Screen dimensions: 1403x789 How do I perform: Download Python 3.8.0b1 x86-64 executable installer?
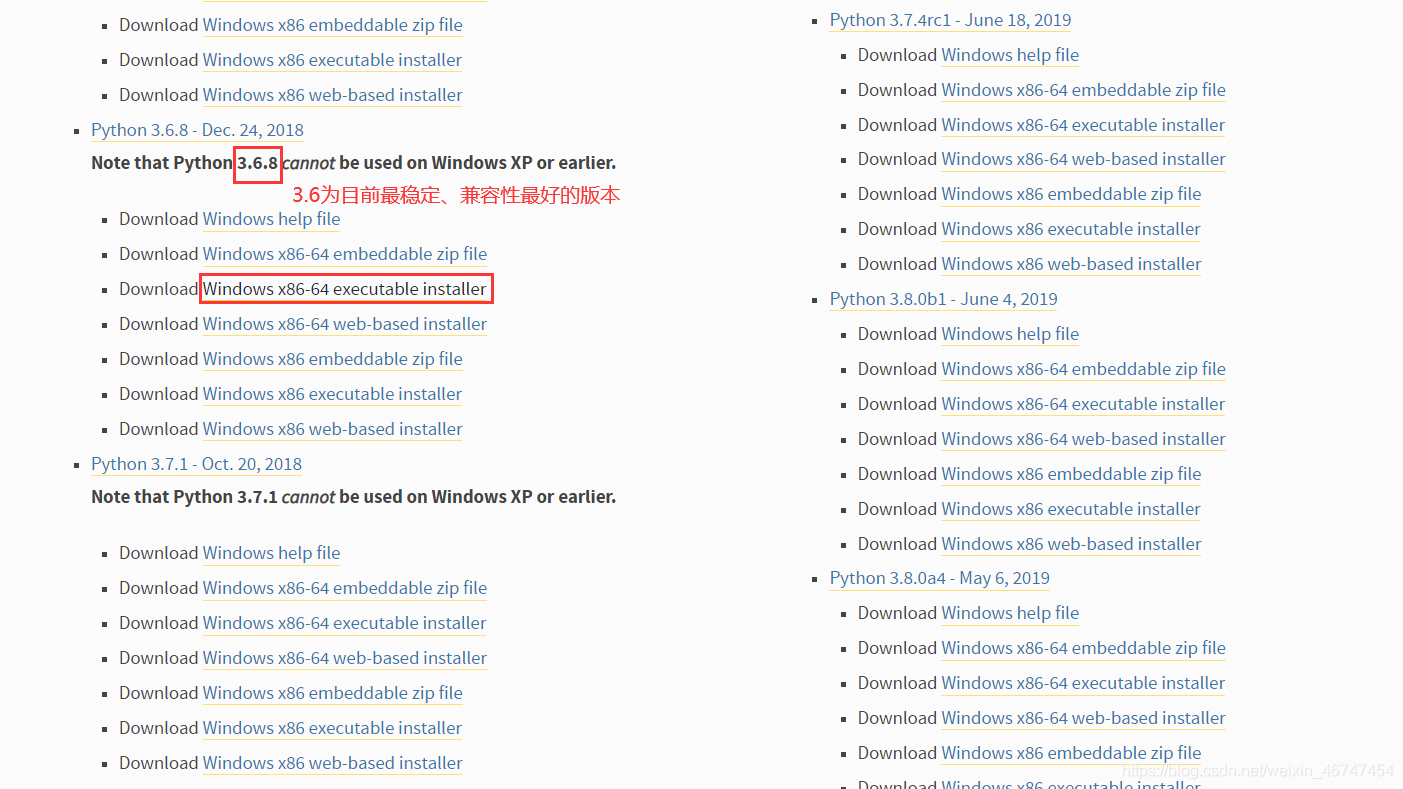point(1084,404)
